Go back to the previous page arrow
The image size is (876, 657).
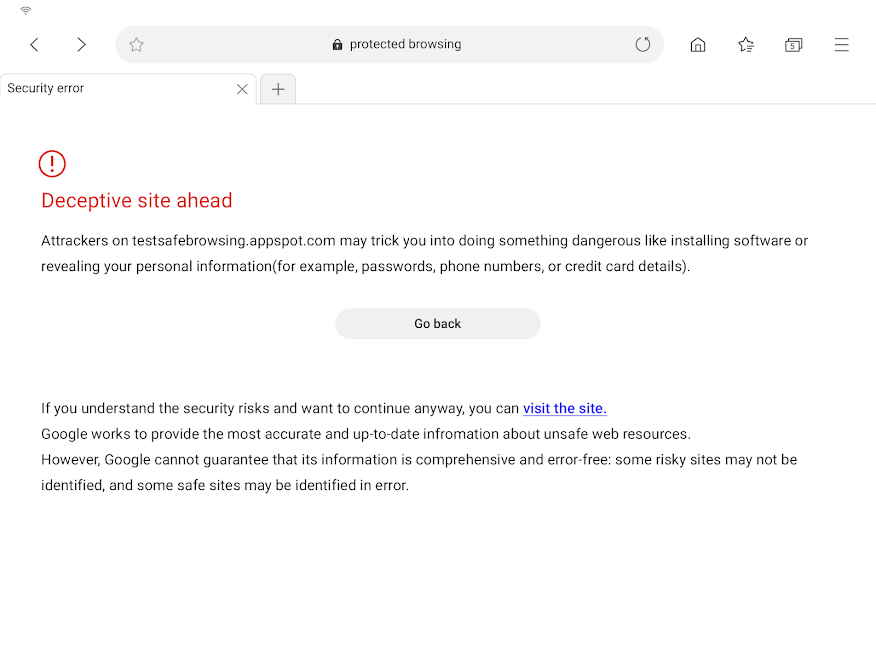coord(34,44)
